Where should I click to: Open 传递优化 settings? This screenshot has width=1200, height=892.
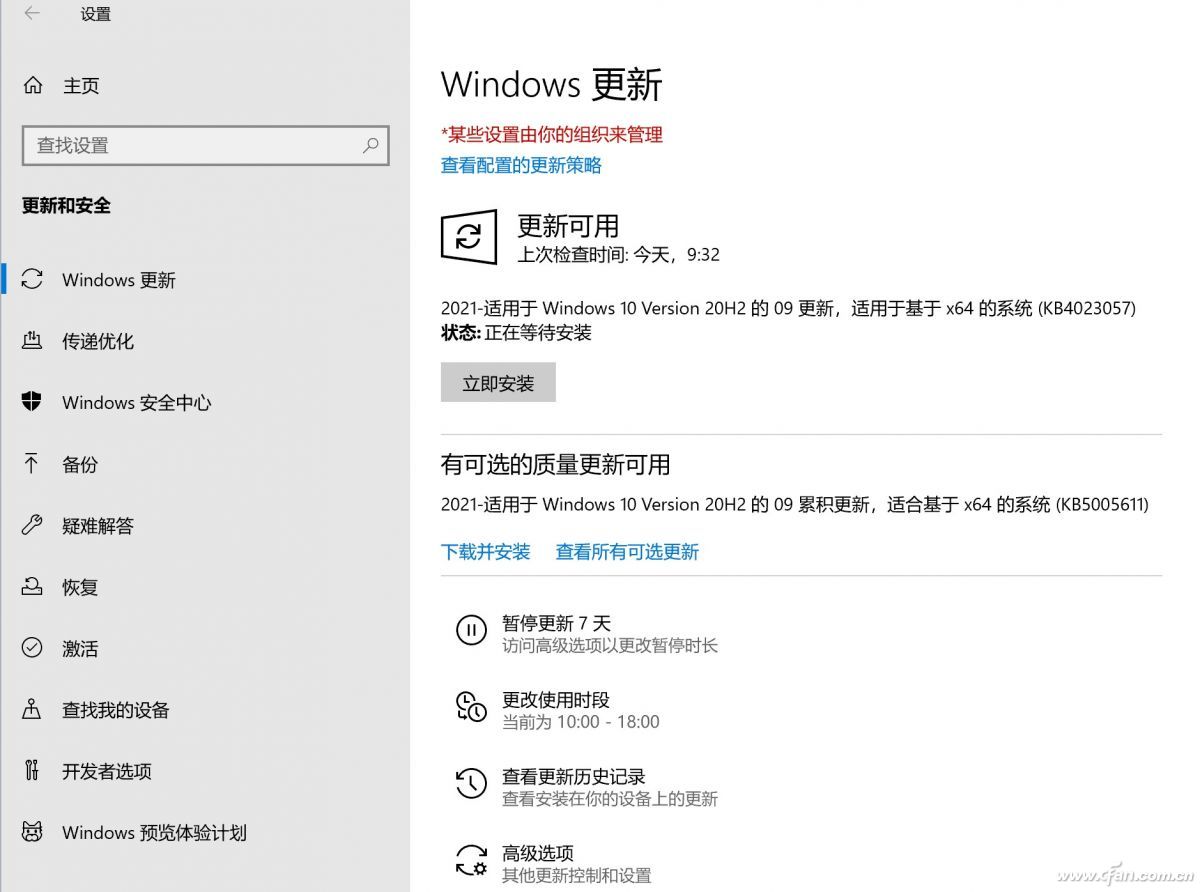coord(97,341)
